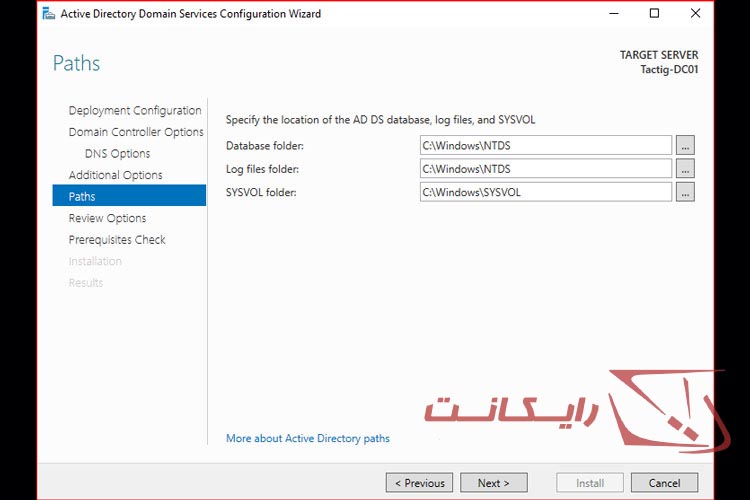
Task: Switch to the Additional Options step
Action: pos(115,175)
